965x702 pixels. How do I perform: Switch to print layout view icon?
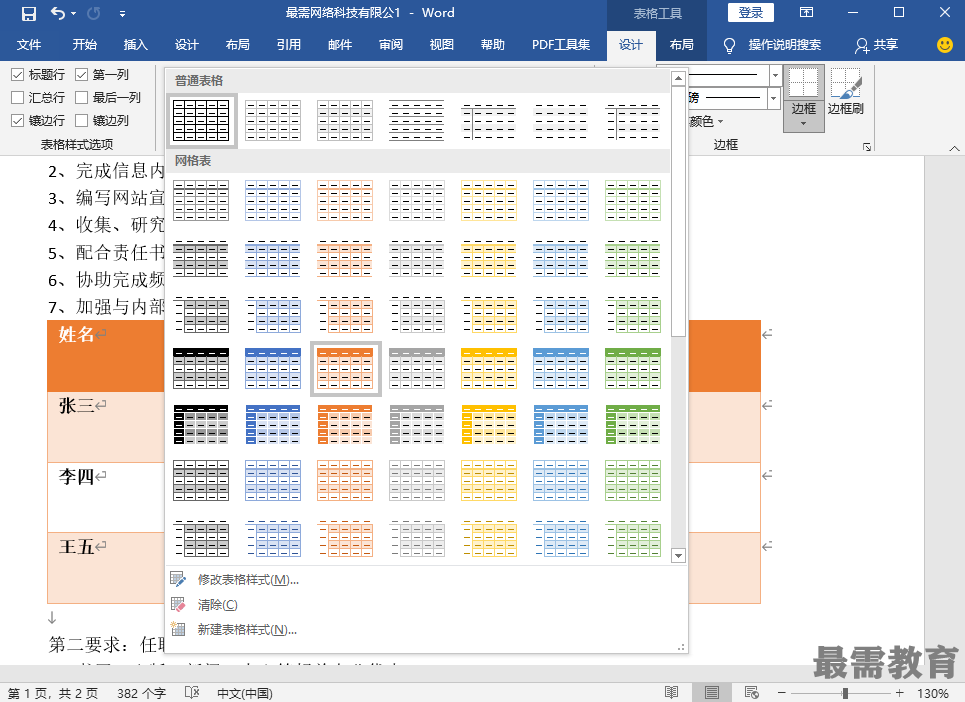coord(711,693)
